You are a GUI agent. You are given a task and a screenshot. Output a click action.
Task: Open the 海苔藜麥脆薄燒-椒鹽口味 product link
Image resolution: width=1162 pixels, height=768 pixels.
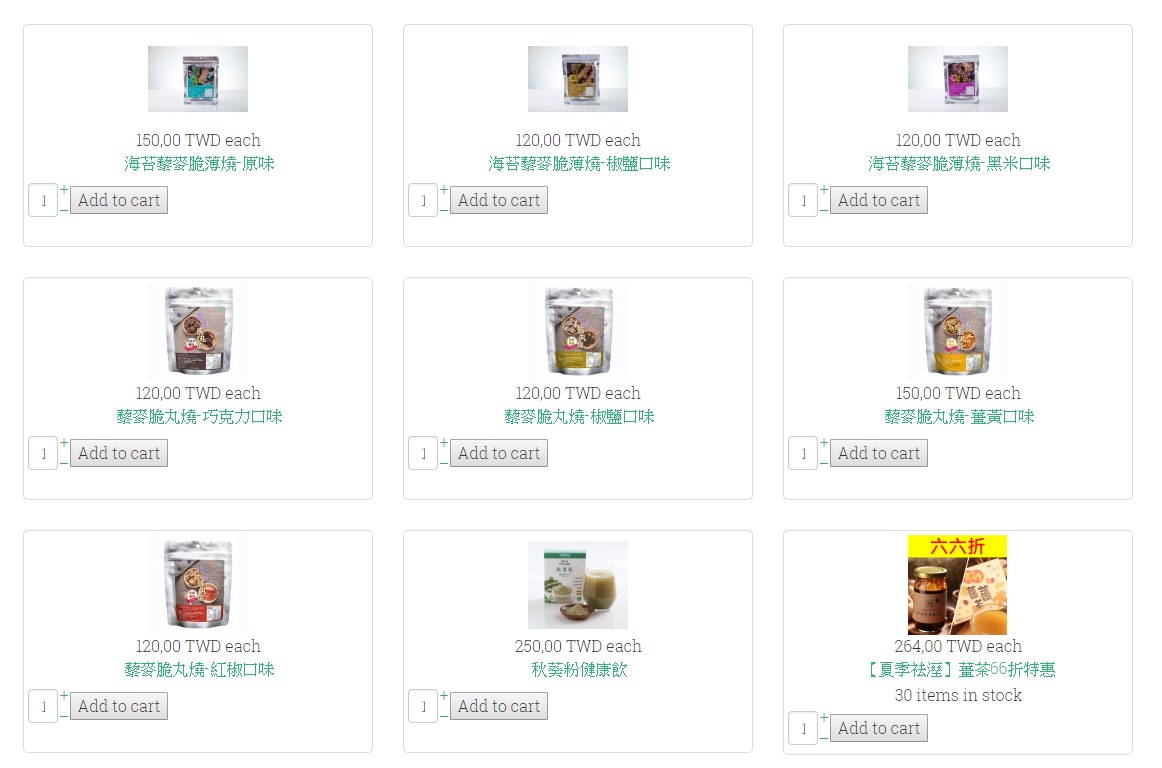(x=579, y=164)
